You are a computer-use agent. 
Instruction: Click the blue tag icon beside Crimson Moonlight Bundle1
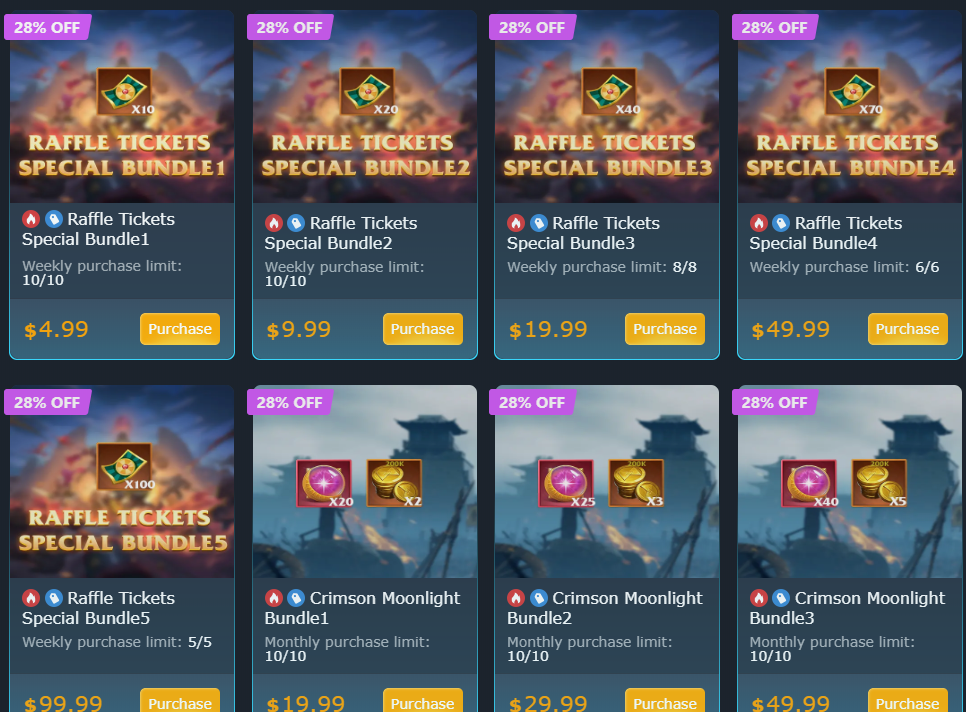(296, 597)
